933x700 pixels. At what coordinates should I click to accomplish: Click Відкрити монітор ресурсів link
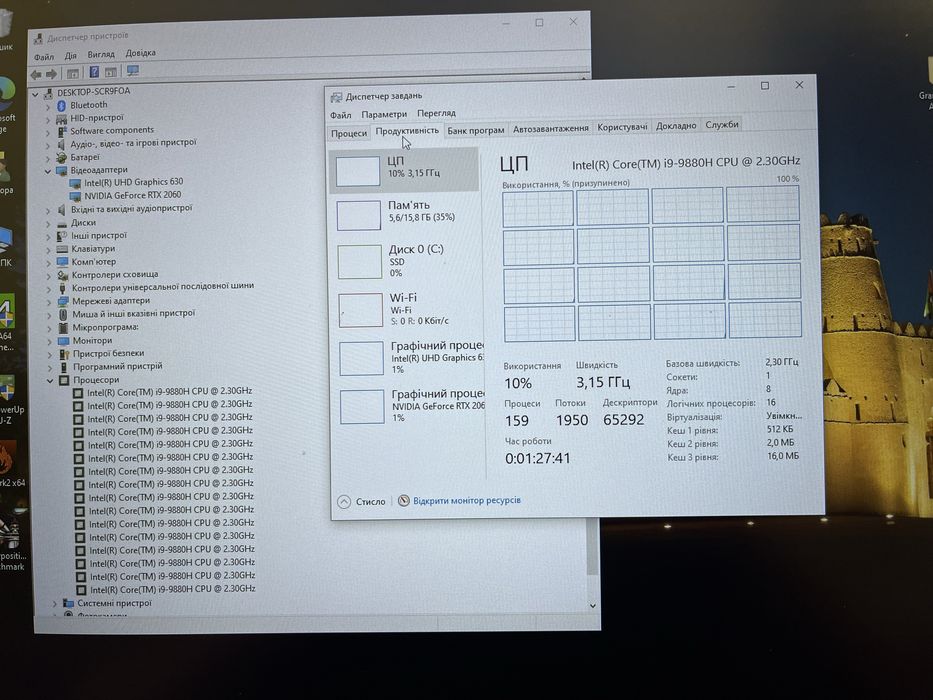tap(466, 500)
